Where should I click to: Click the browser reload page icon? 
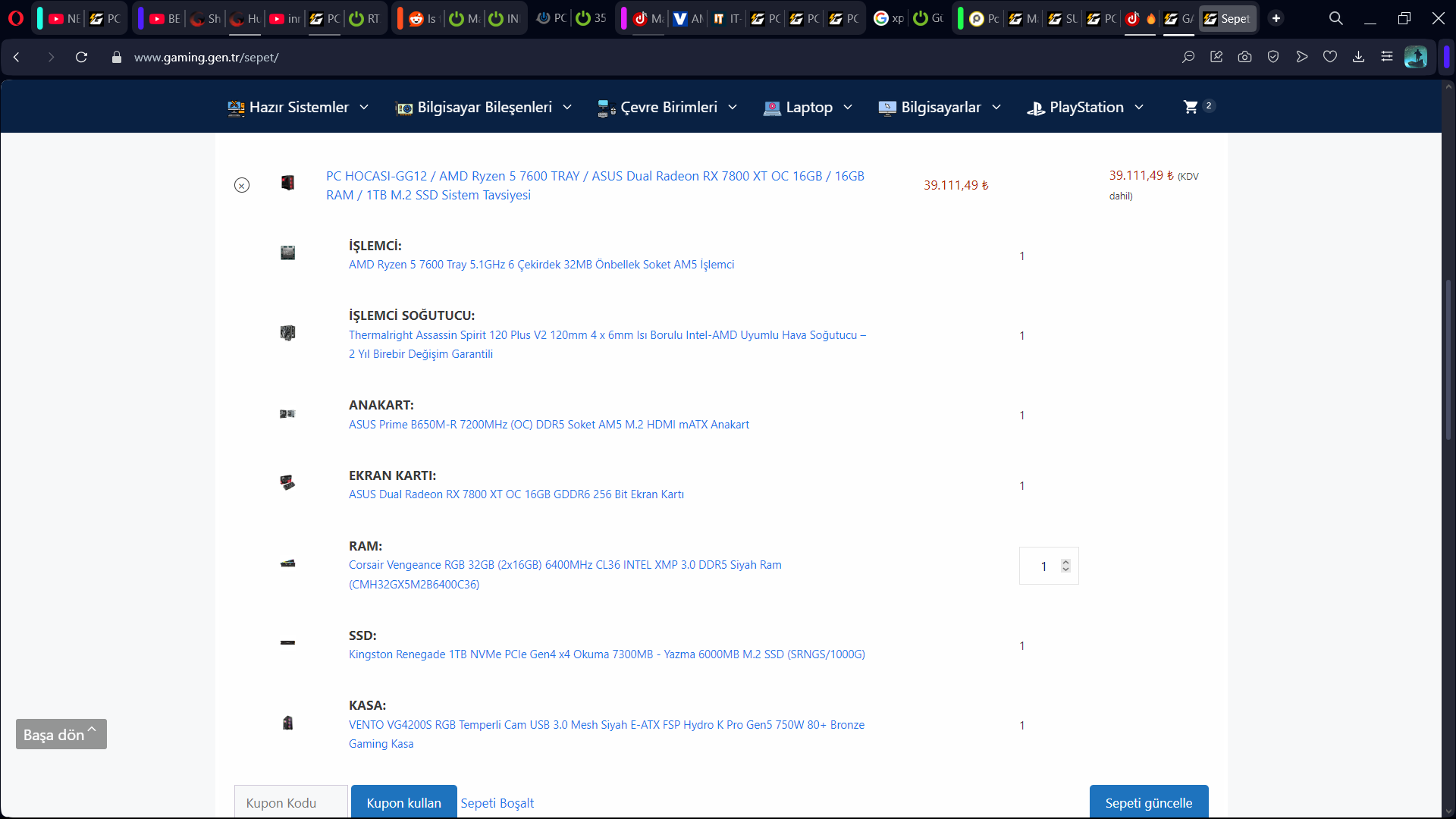[x=82, y=57]
